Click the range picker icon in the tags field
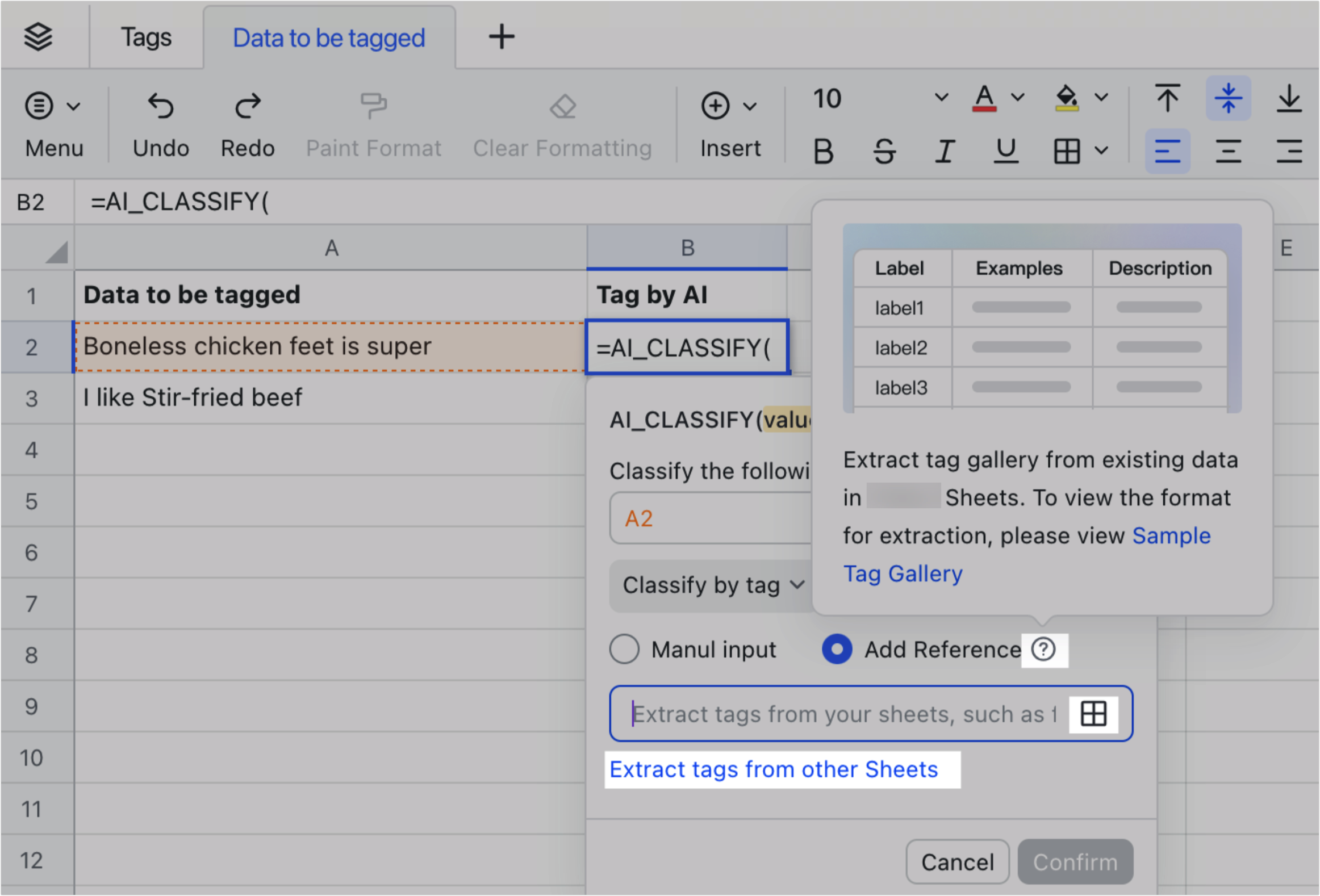Screen dimensions: 1320x896 pyautogui.click(x=1093, y=714)
